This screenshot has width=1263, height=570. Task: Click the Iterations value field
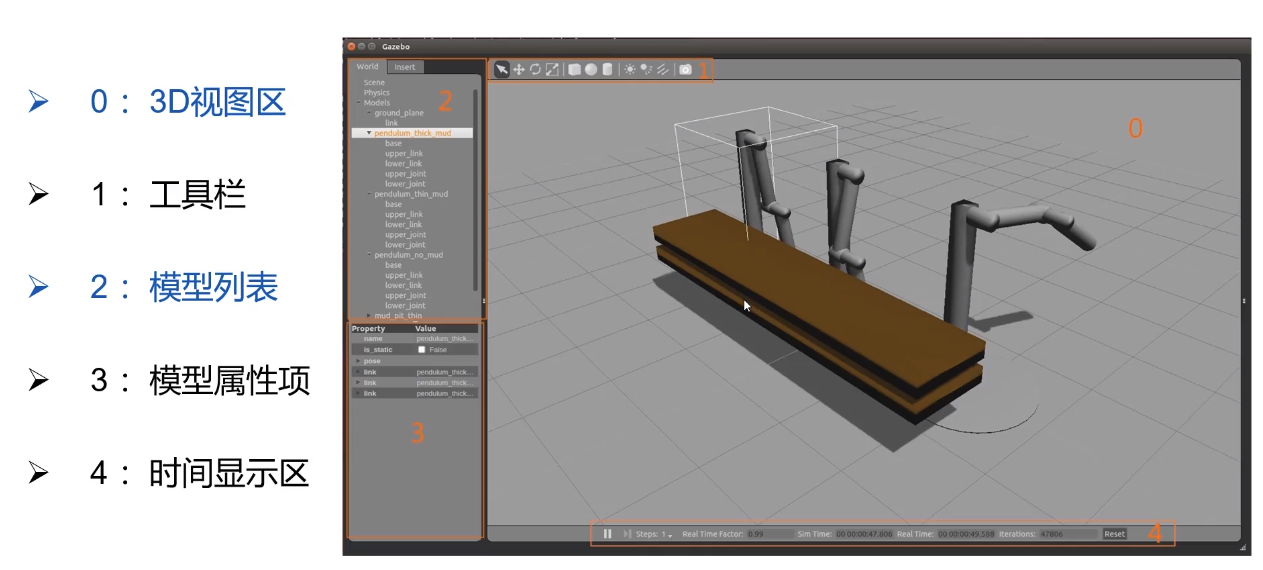(x=1068, y=534)
